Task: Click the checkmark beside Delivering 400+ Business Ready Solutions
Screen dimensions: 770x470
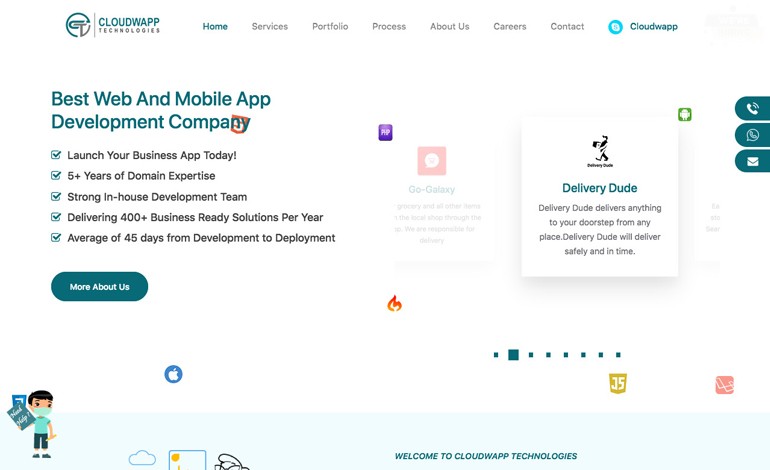Action: click(x=56, y=217)
